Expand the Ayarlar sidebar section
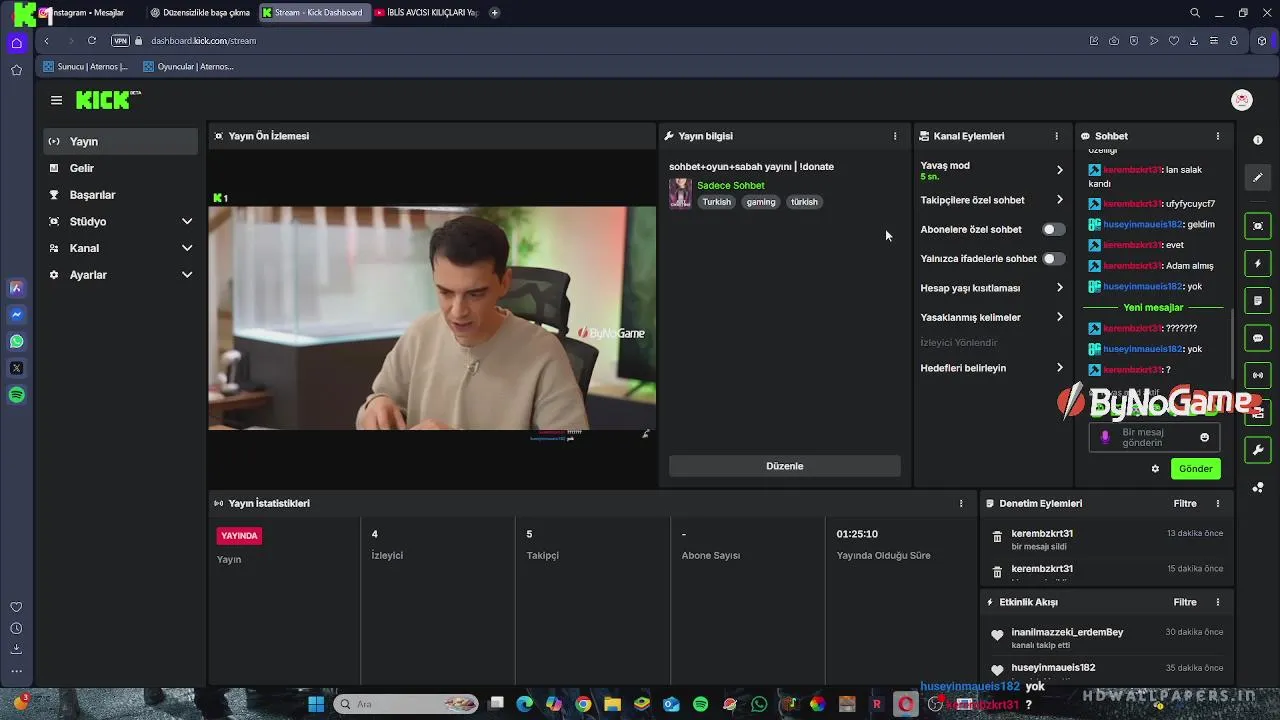Image resolution: width=1280 pixels, height=720 pixels. point(187,275)
